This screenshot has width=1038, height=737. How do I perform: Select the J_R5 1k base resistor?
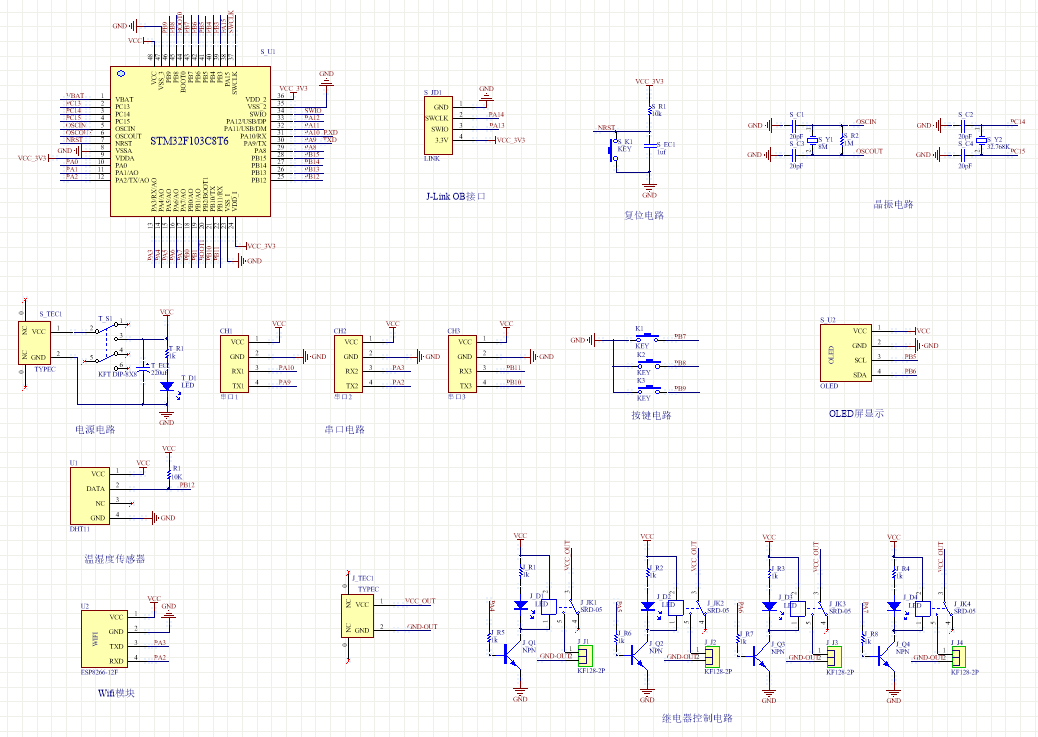(x=490, y=638)
